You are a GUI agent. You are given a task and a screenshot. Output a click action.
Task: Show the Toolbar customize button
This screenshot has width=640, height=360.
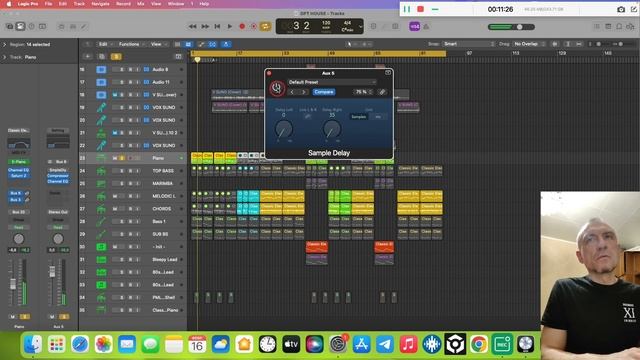click(x=42, y=27)
